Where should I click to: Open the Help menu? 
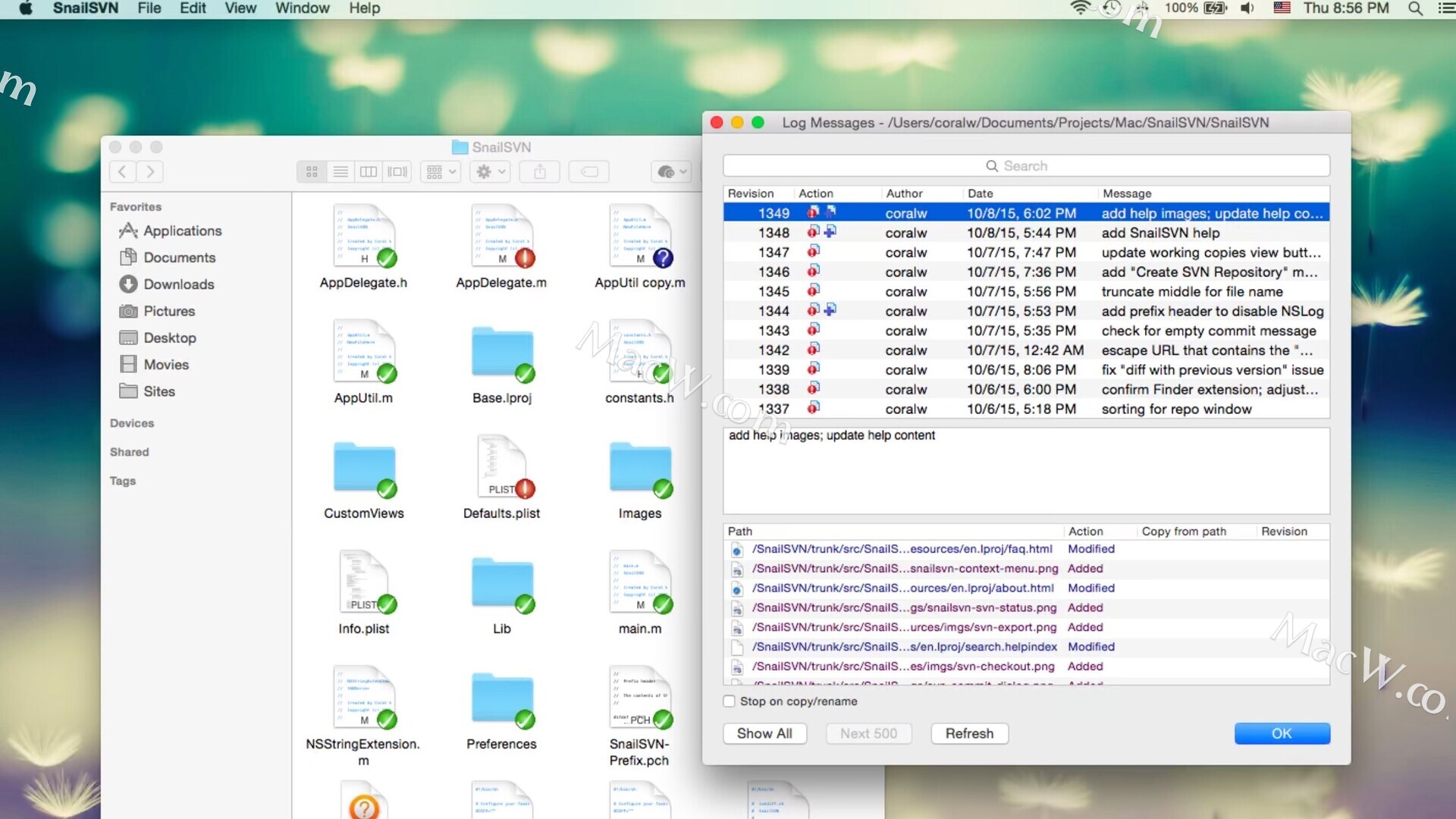(x=365, y=8)
